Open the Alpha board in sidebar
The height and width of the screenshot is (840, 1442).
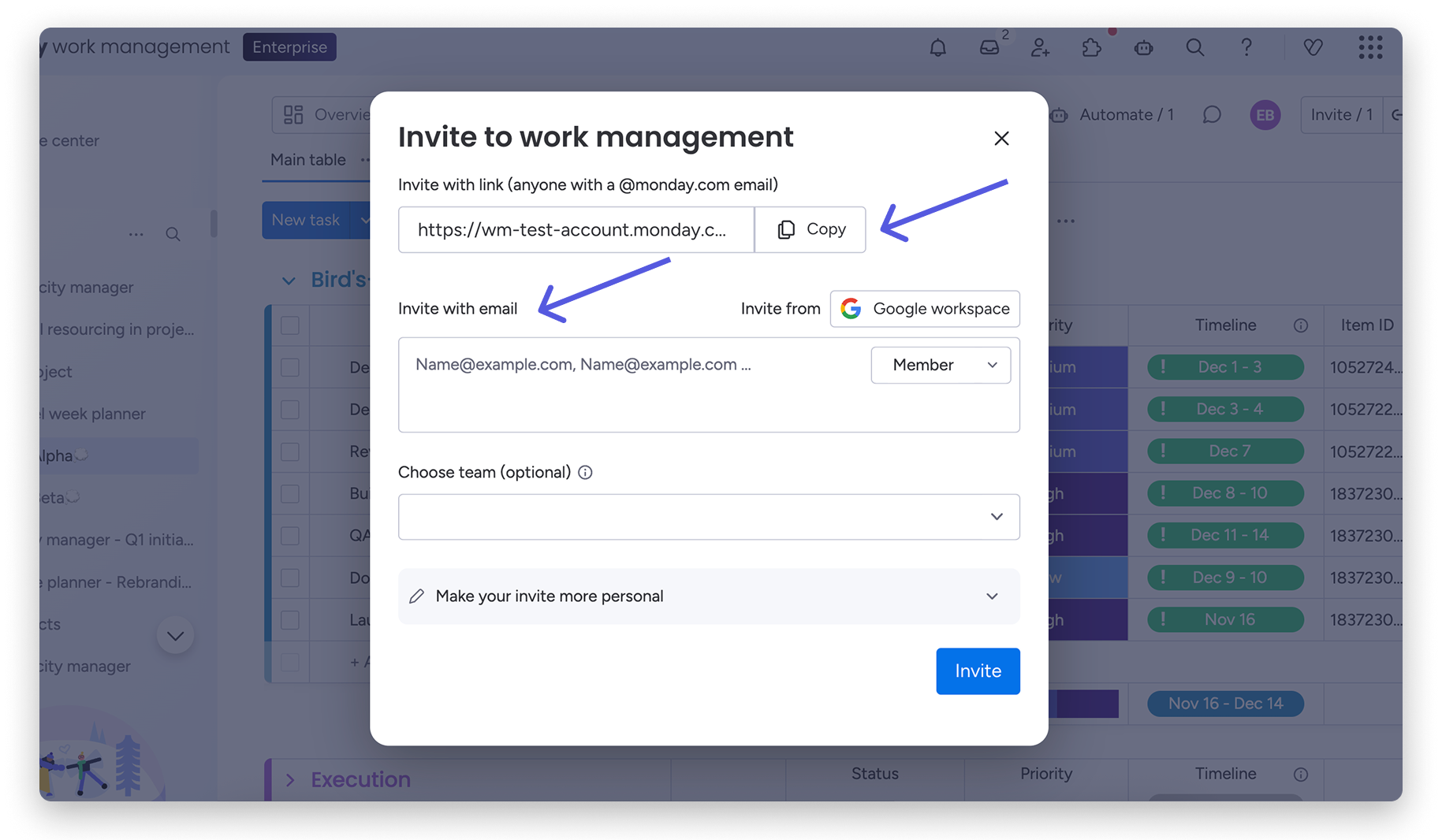118,455
